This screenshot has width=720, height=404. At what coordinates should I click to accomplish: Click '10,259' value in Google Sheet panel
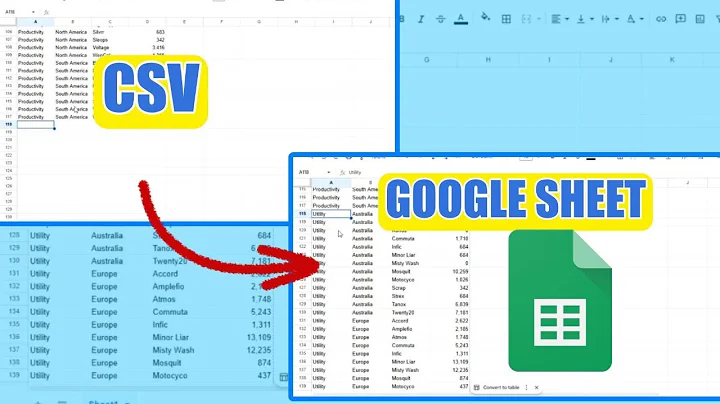[x=460, y=272]
